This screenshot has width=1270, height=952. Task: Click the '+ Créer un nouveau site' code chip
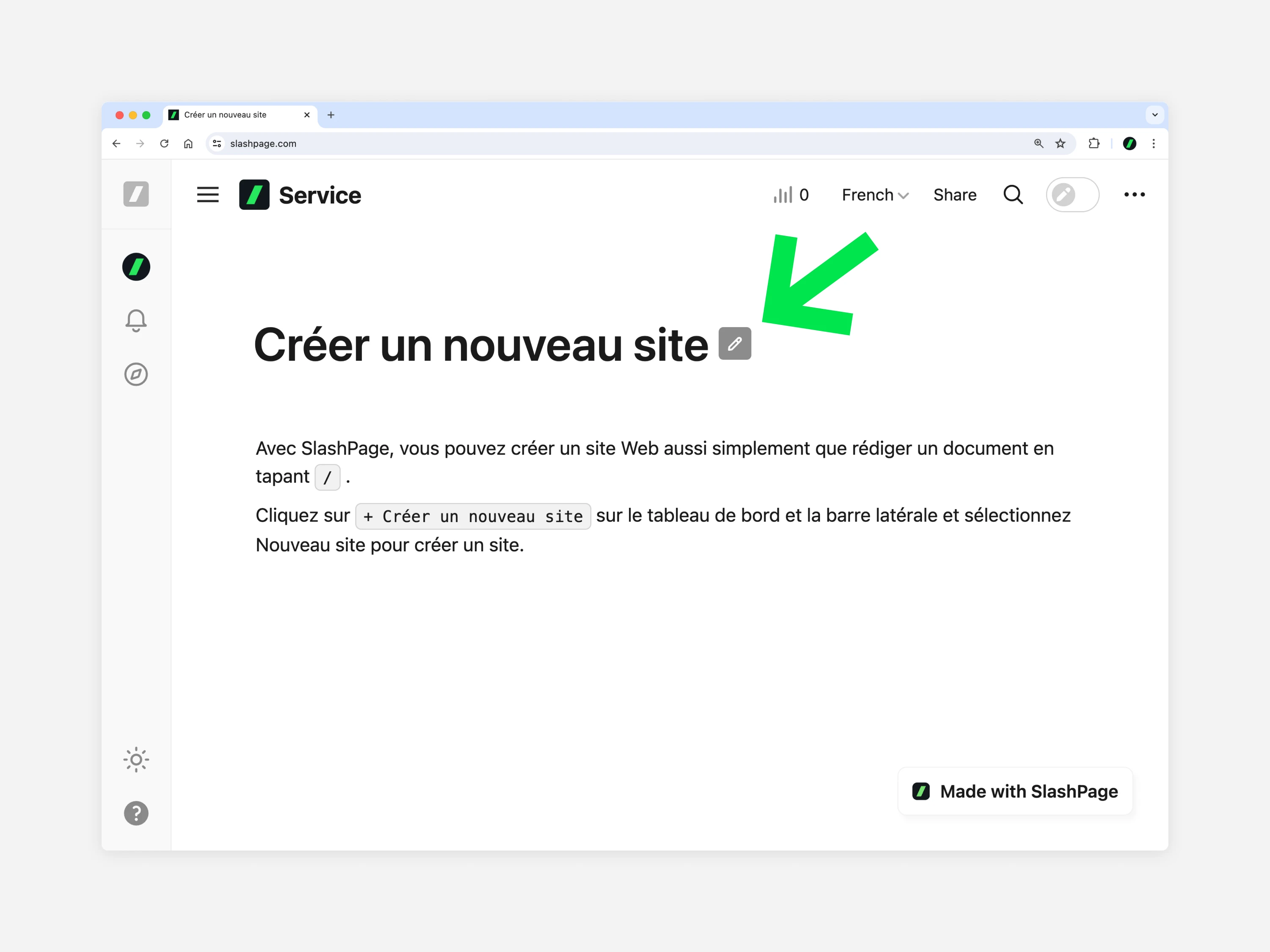[473, 517]
